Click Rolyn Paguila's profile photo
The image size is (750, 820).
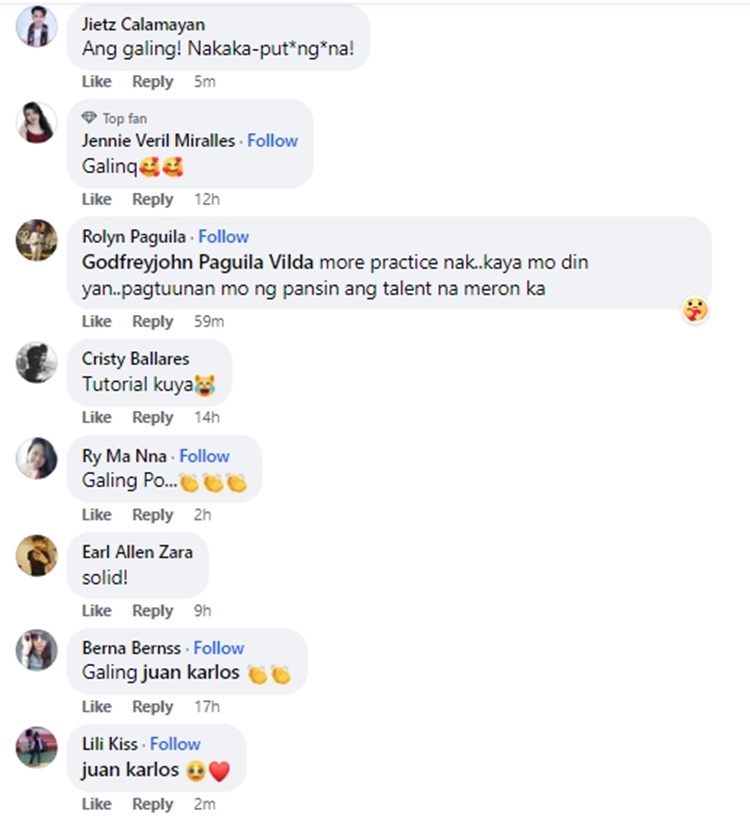click(37, 240)
